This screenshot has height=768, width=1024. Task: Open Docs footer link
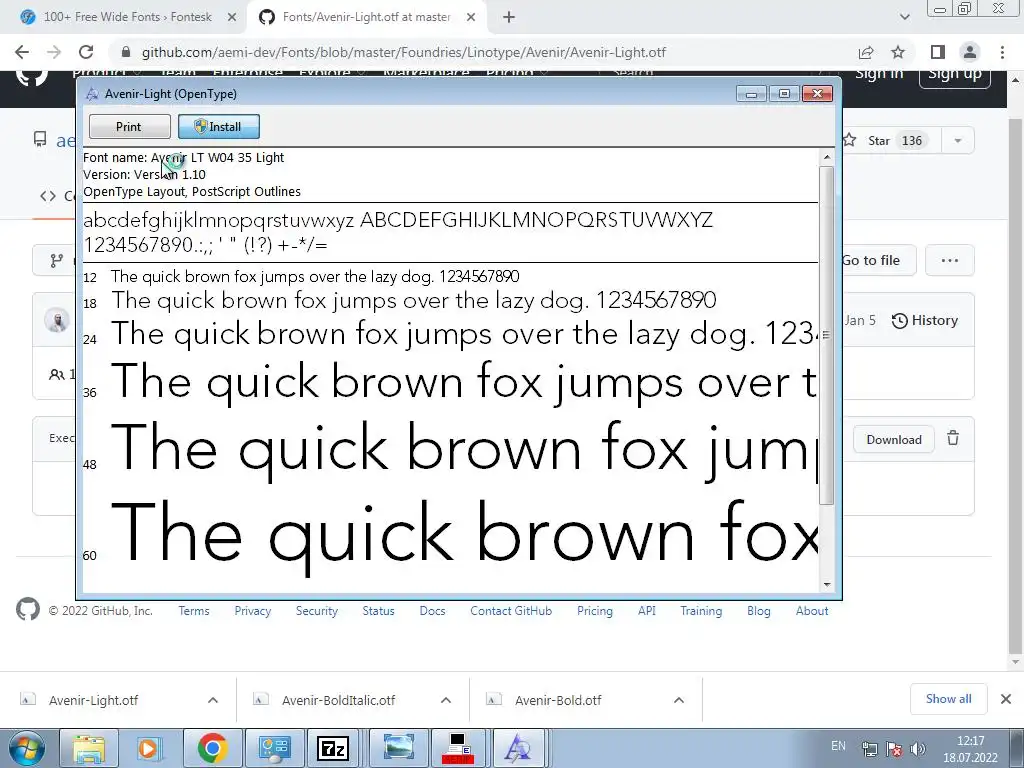coord(432,611)
